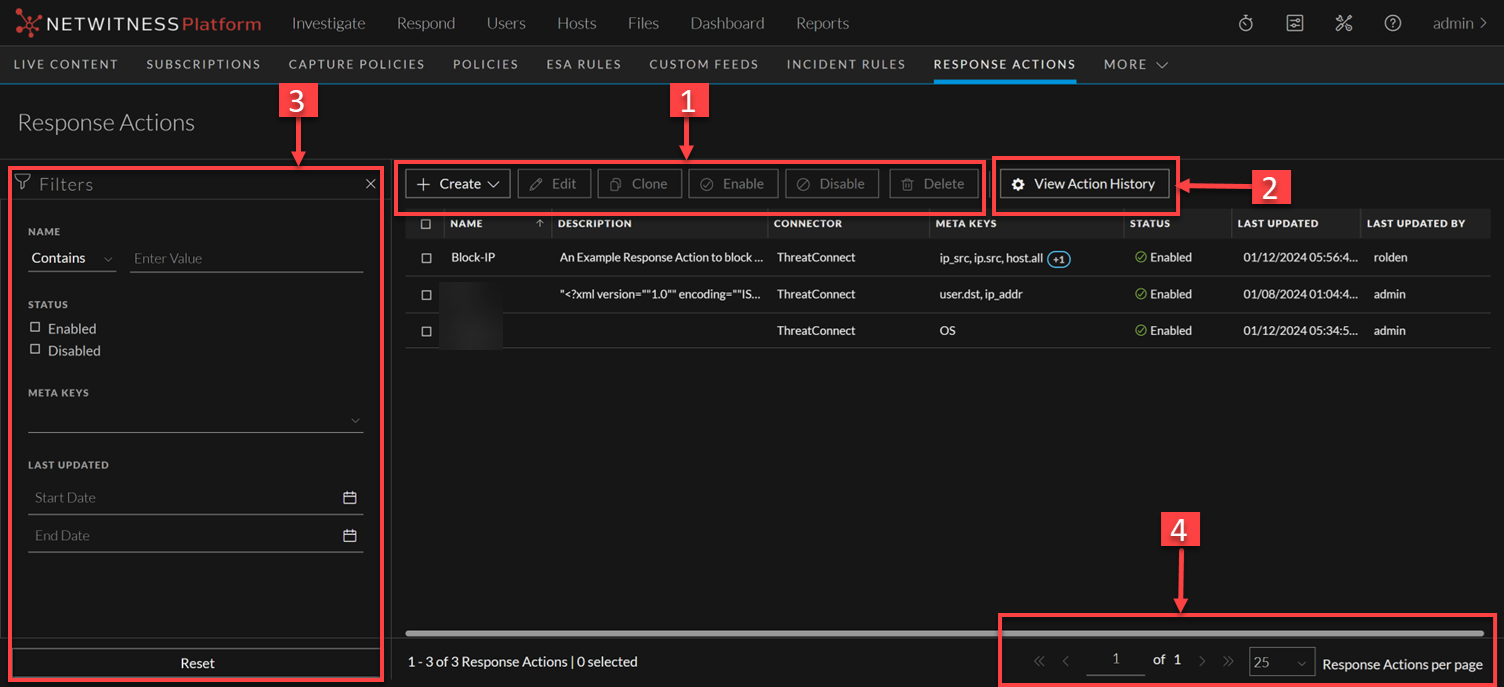Click the stopwatch jobs icon in header
This screenshot has height=687, width=1504.
coord(1246,23)
